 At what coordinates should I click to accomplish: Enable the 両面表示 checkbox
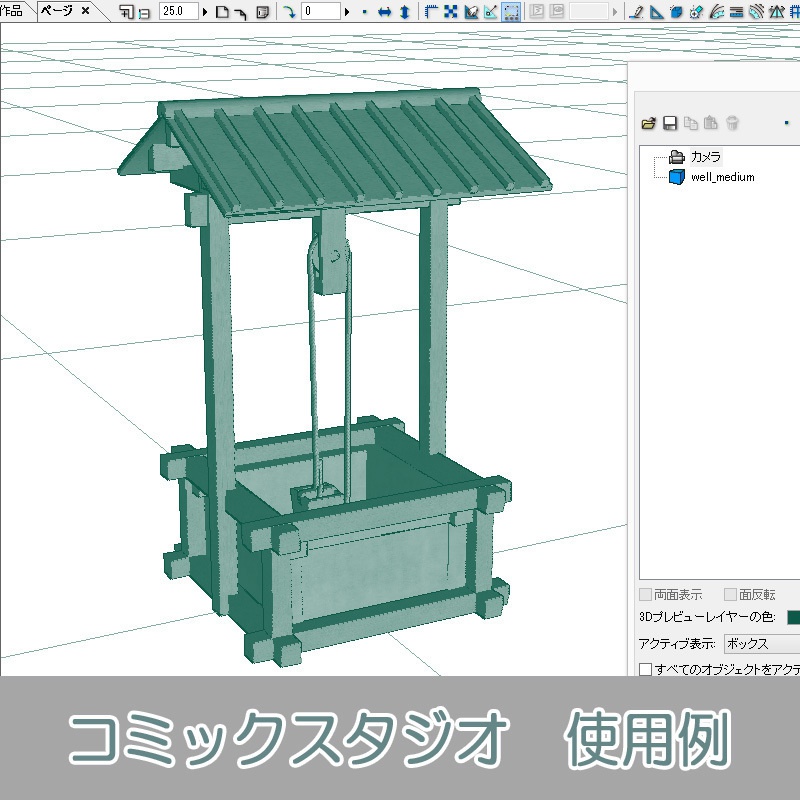point(645,593)
